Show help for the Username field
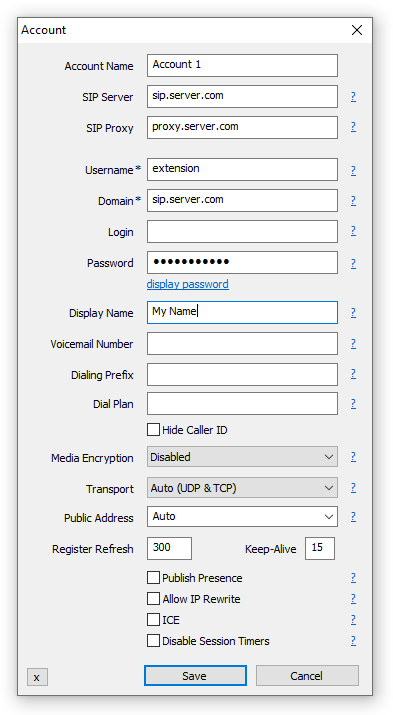Screen dimensions: 393x715 [x=353, y=171]
